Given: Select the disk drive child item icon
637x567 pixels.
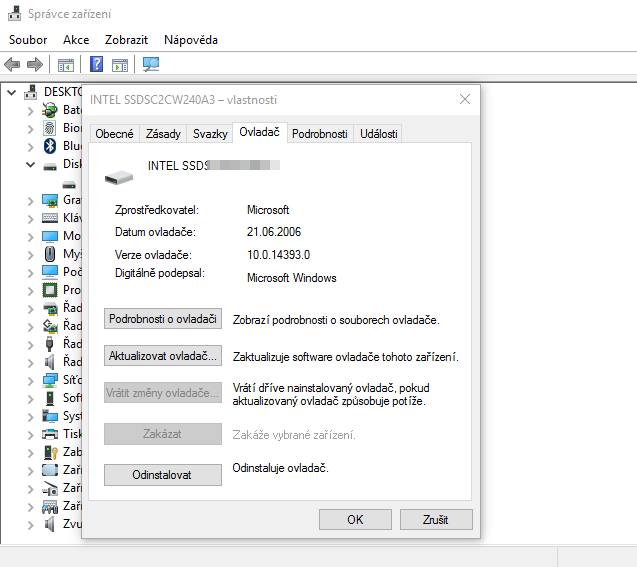Looking at the screenshot, I should tap(69, 185).
